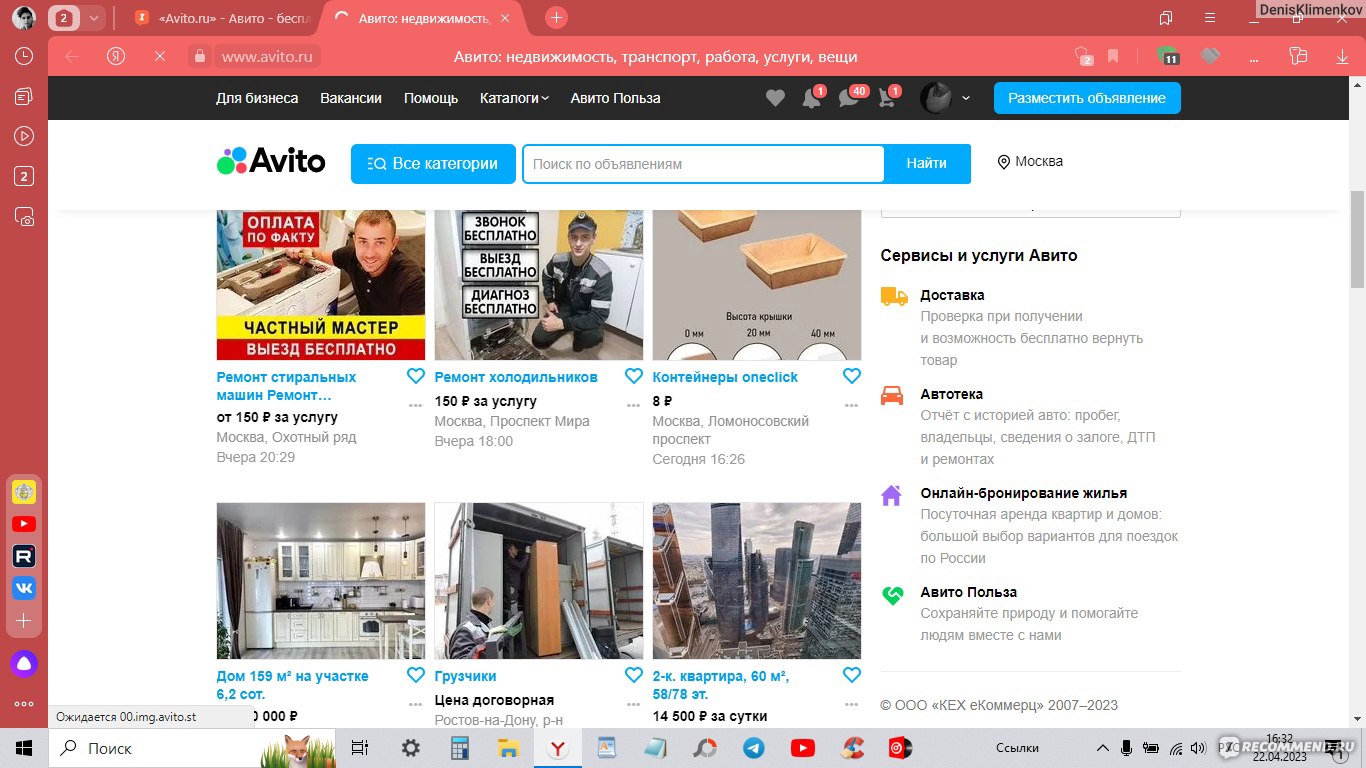Launch Alice assistant in browser sidebar

(x=24, y=663)
